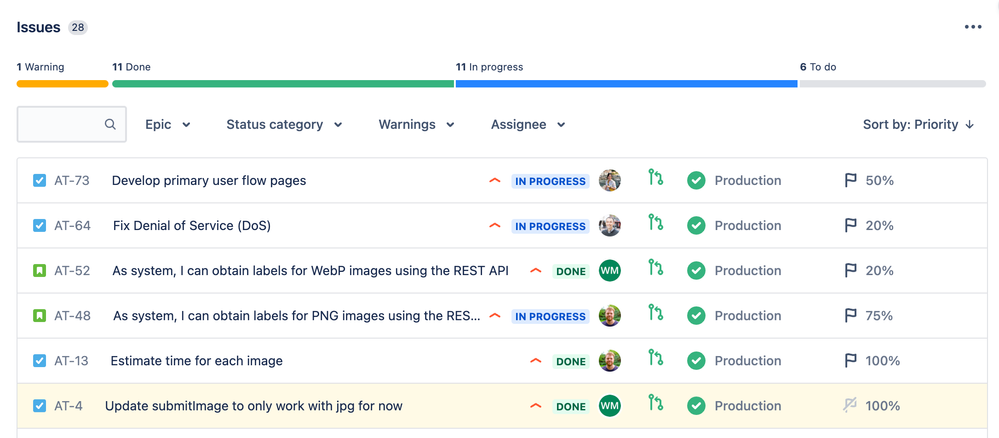Viewport: 999px width, 438px height.
Task: Click the feature flag icon showing 50%
Action: pos(850,180)
